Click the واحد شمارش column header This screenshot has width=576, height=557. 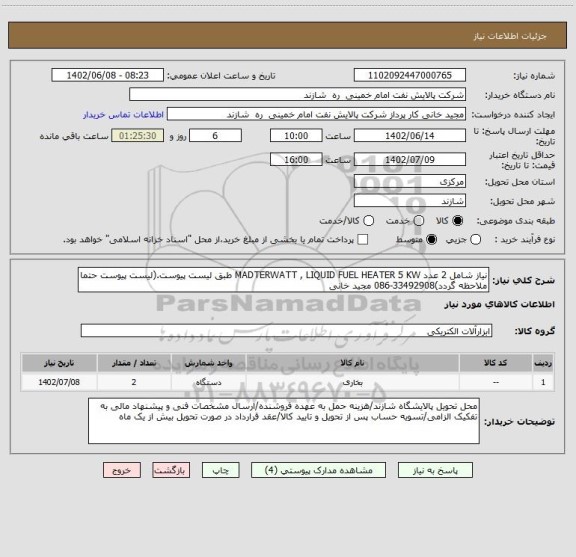208,363
